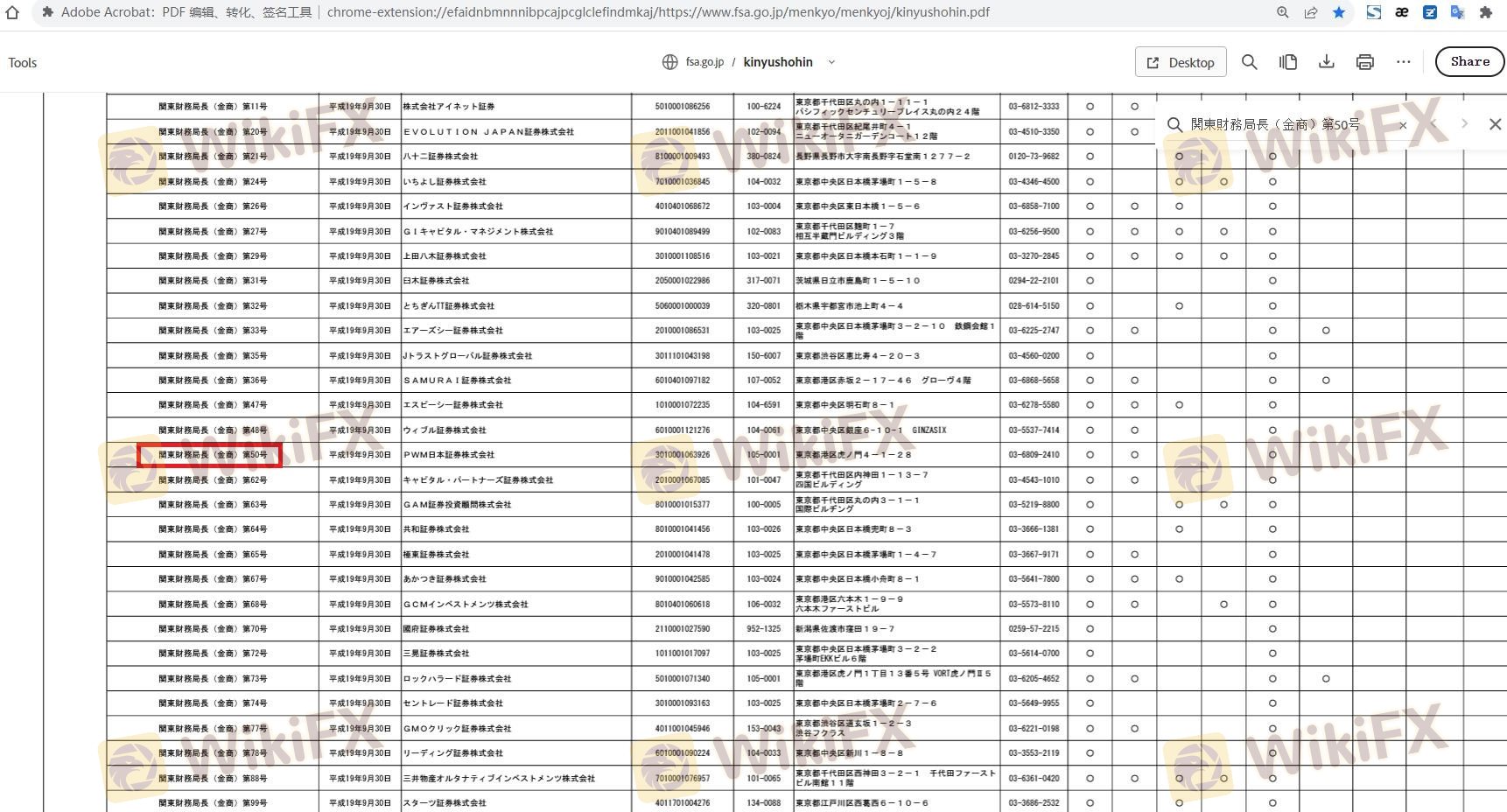The height and width of the screenshot is (812, 1507).
Task: Close the find search bar
Action: click(1495, 124)
